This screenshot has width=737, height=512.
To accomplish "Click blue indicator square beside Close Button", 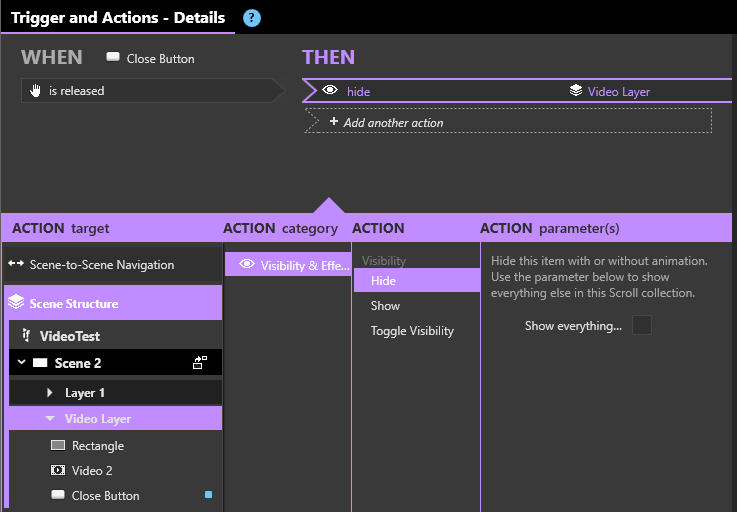I will click(x=208, y=494).
